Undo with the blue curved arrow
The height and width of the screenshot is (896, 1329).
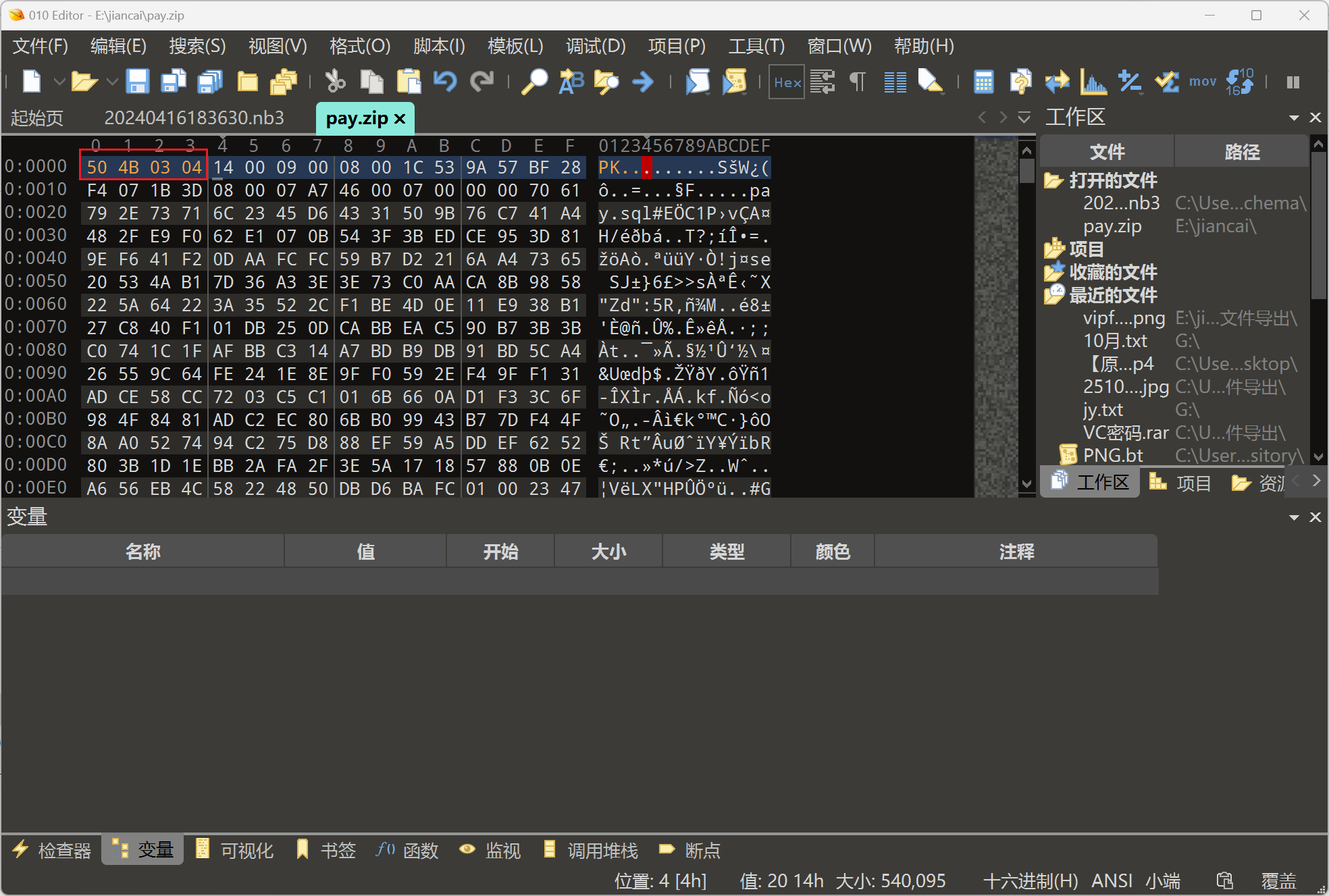tap(445, 82)
